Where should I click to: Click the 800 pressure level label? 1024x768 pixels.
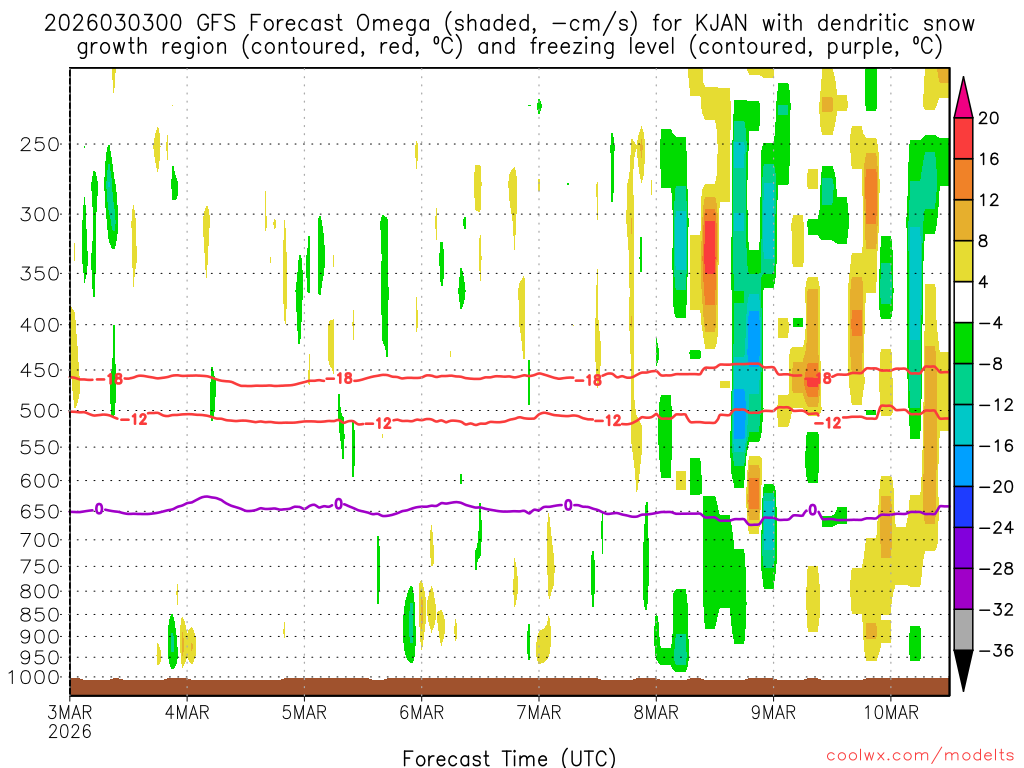[40, 591]
